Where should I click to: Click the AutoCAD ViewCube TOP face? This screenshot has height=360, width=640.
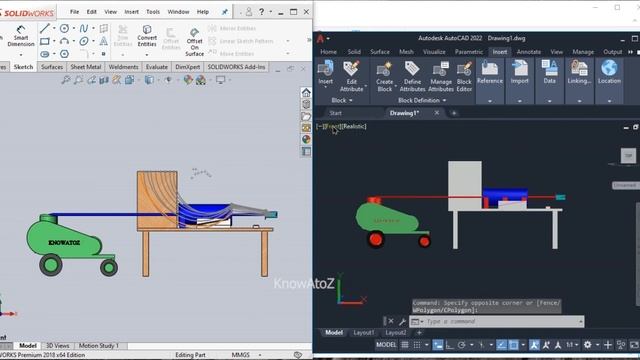point(628,156)
